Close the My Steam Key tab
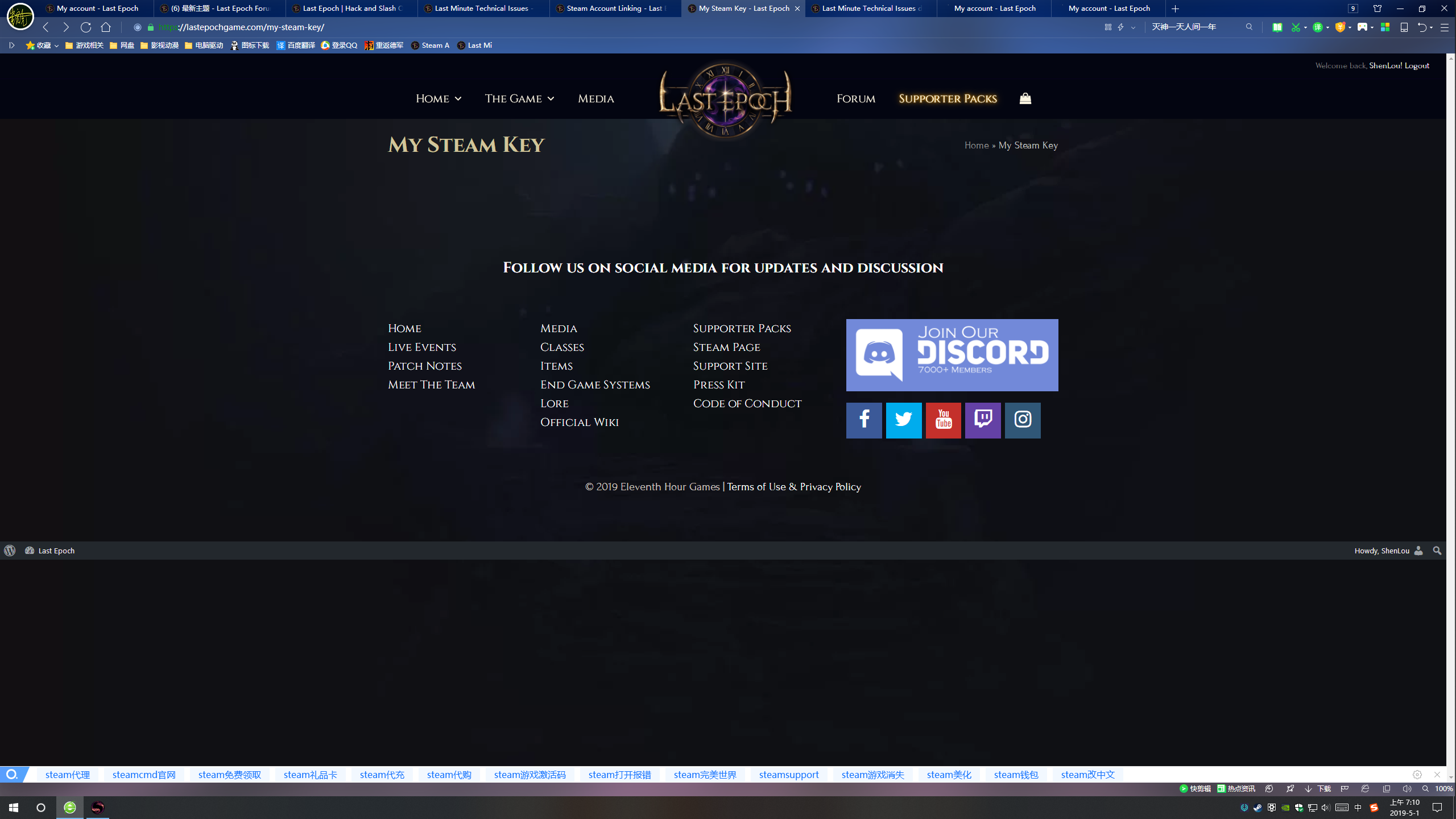 click(797, 9)
